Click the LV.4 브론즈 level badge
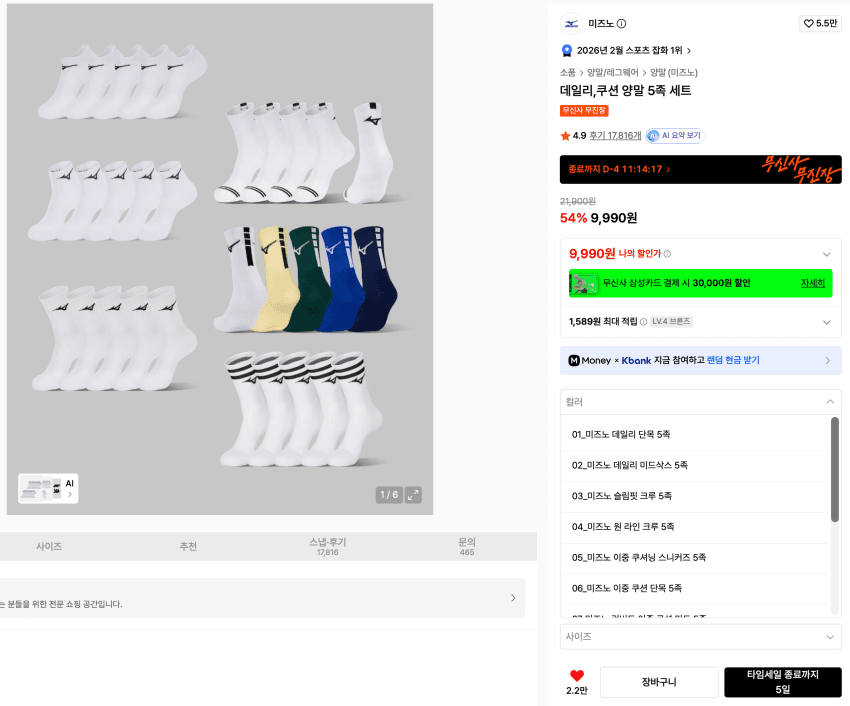 671,322
